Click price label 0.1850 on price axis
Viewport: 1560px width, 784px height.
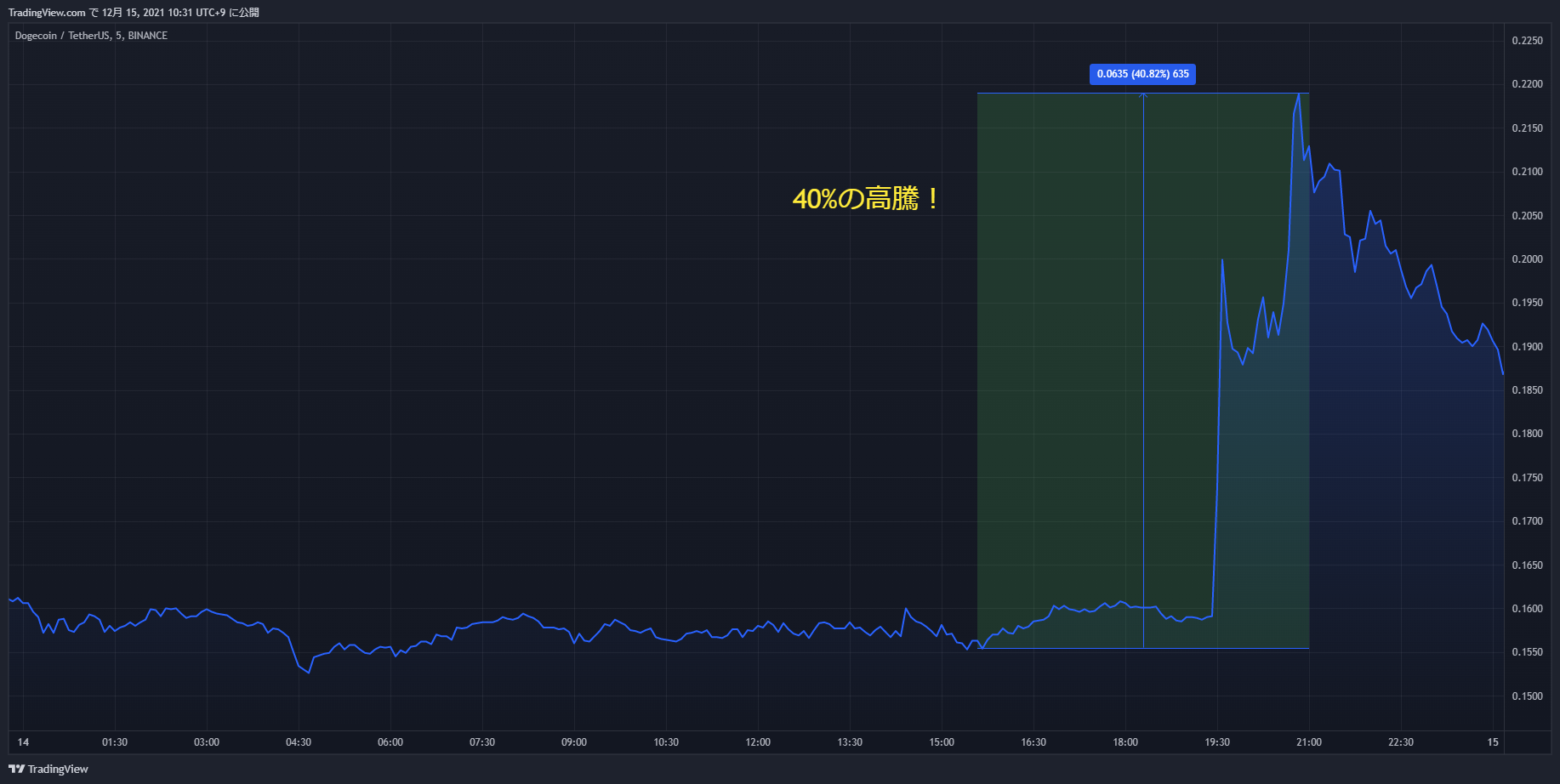tap(1527, 390)
